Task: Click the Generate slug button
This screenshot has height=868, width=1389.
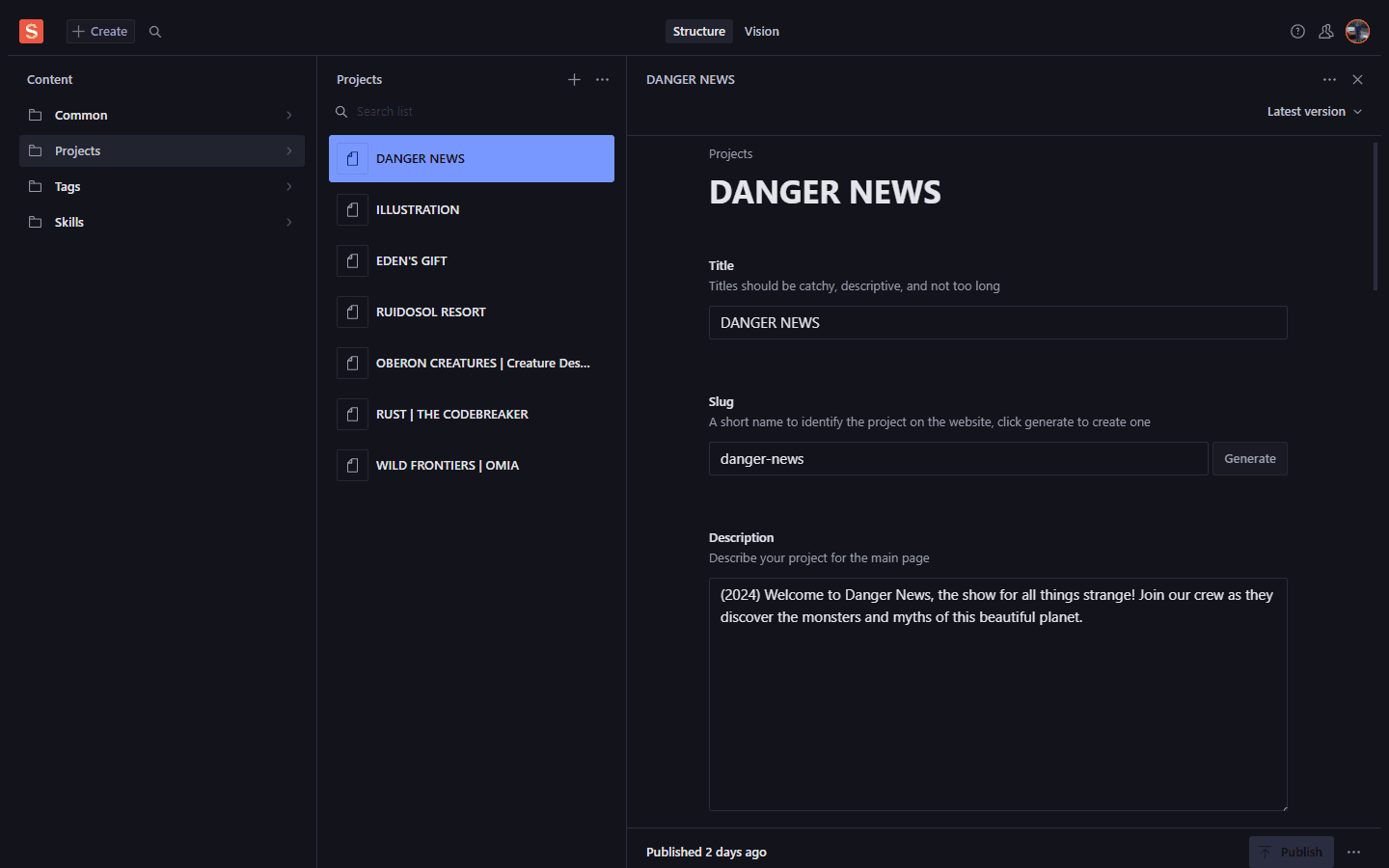Action: (1249, 459)
